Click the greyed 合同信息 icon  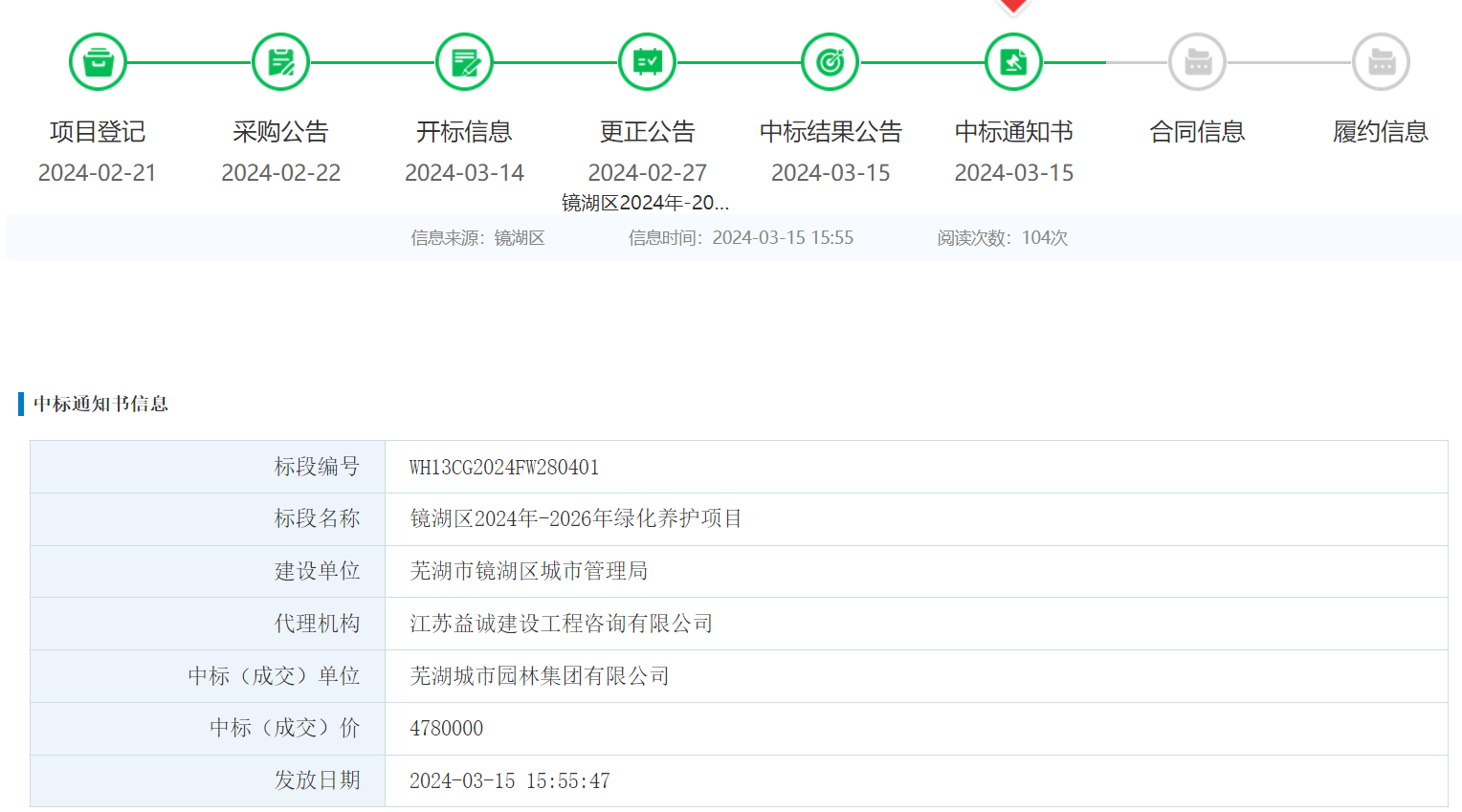pyautogui.click(x=1197, y=62)
